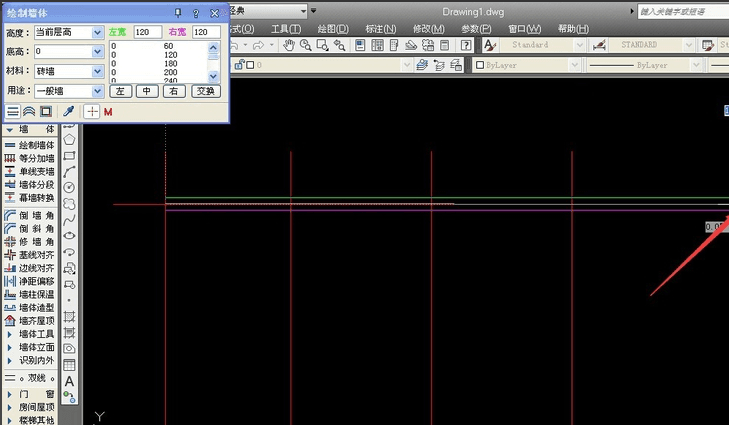This screenshot has width=729, height=425.
Task: Open the Tool Palettes icon
Action: [394, 45]
